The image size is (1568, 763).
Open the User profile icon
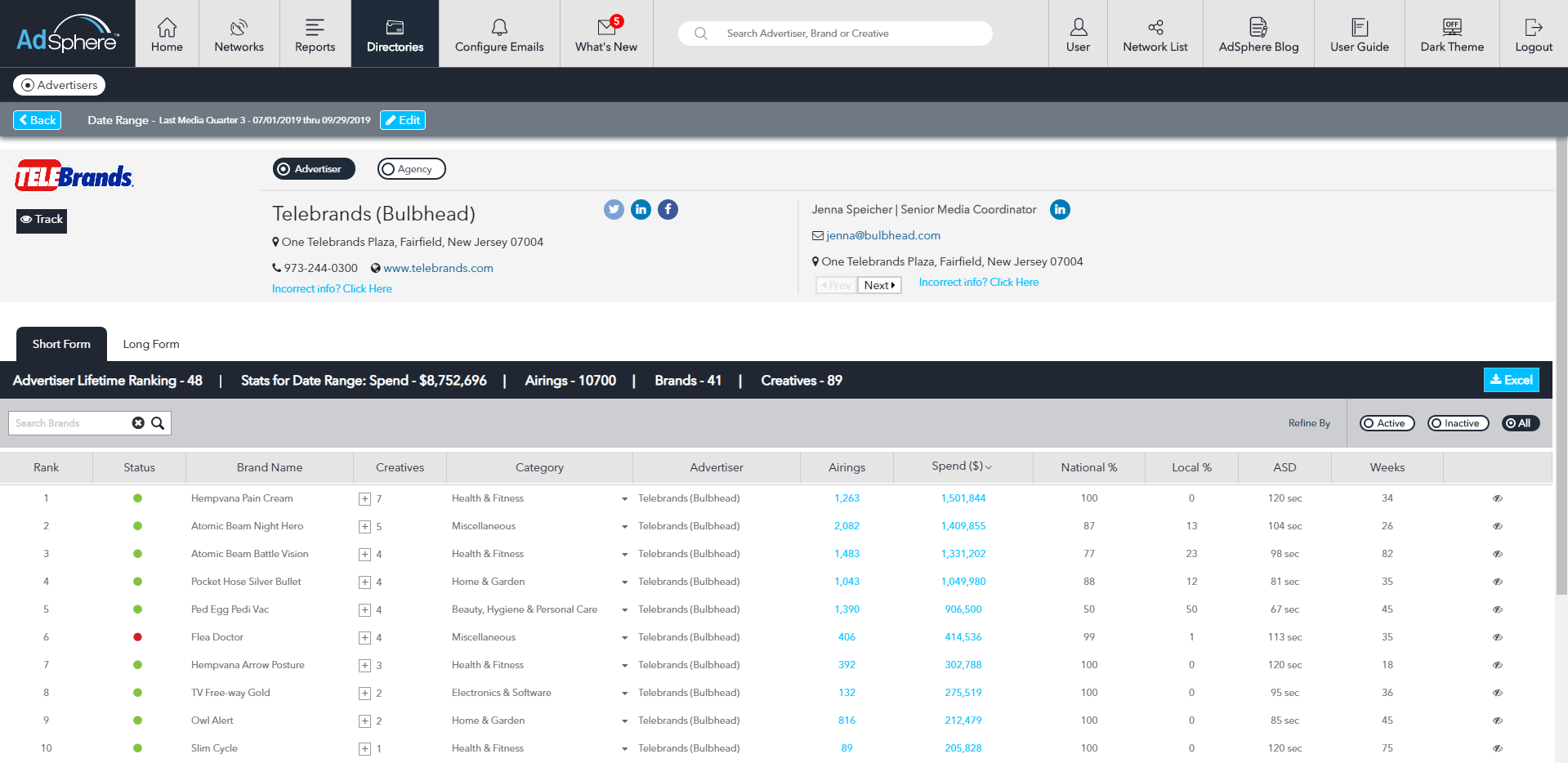[x=1079, y=27]
